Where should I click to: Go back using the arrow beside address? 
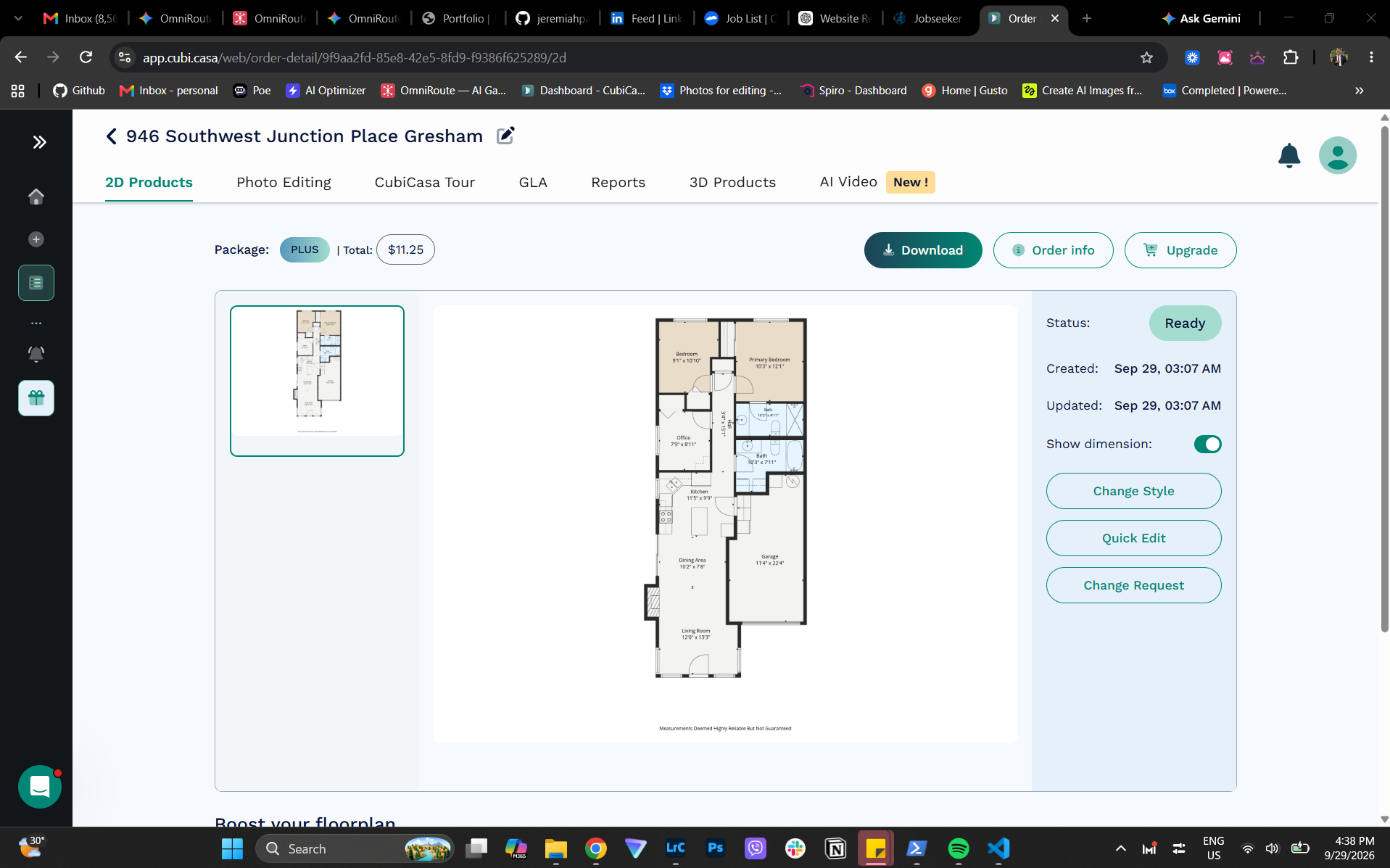tap(112, 136)
